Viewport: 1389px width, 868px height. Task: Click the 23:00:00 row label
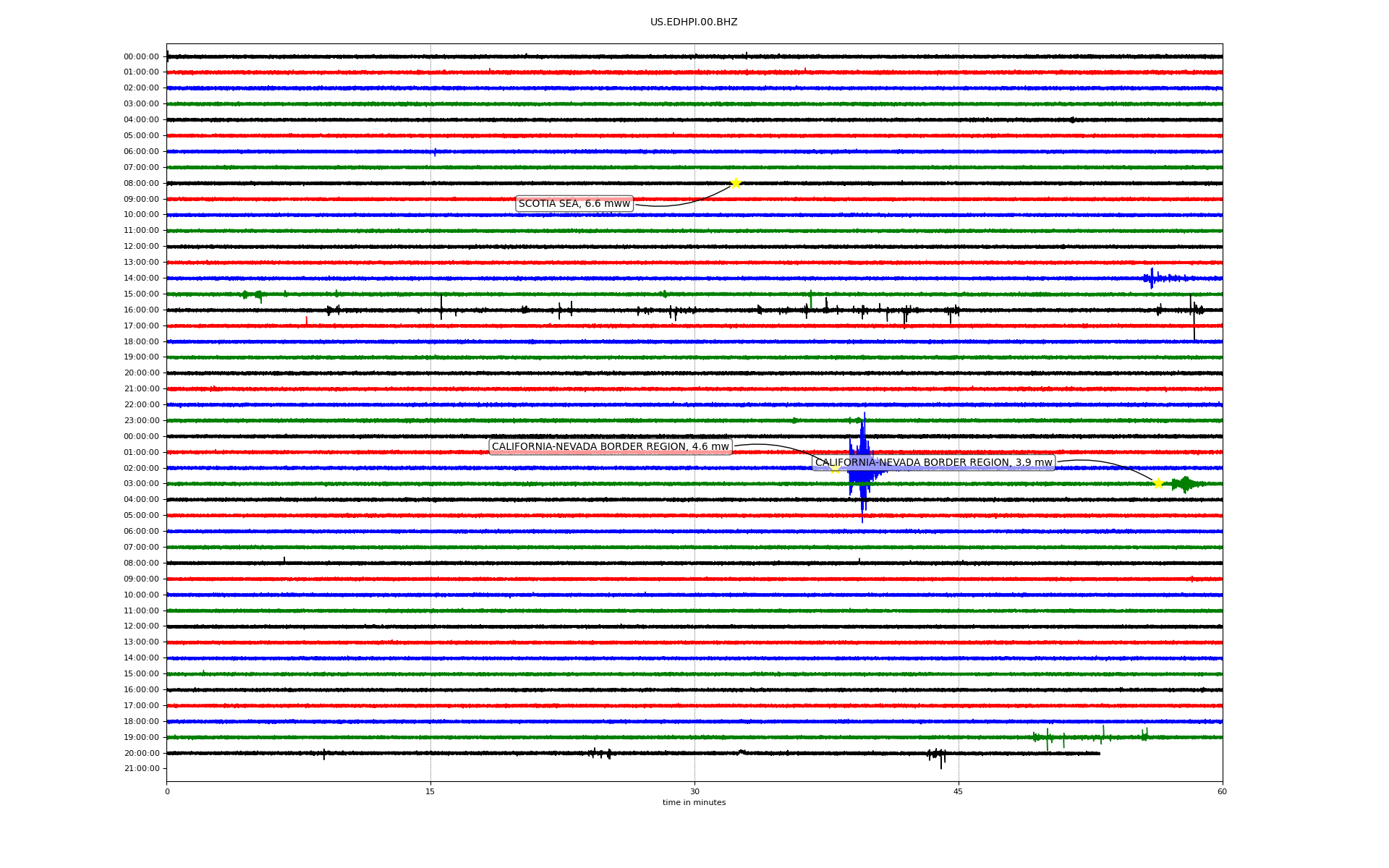(x=141, y=421)
